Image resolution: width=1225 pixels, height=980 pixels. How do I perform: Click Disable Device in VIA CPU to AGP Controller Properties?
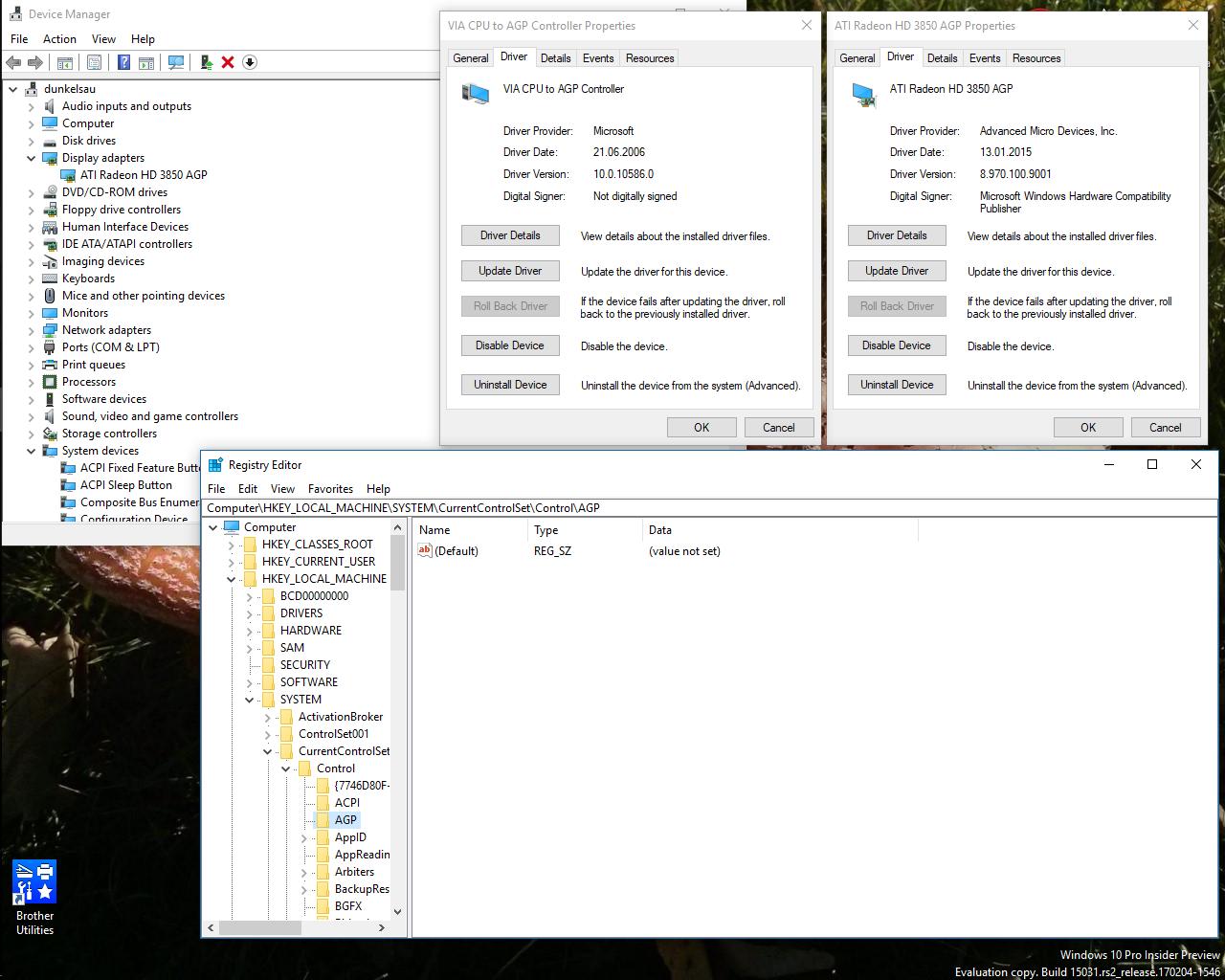[510, 345]
